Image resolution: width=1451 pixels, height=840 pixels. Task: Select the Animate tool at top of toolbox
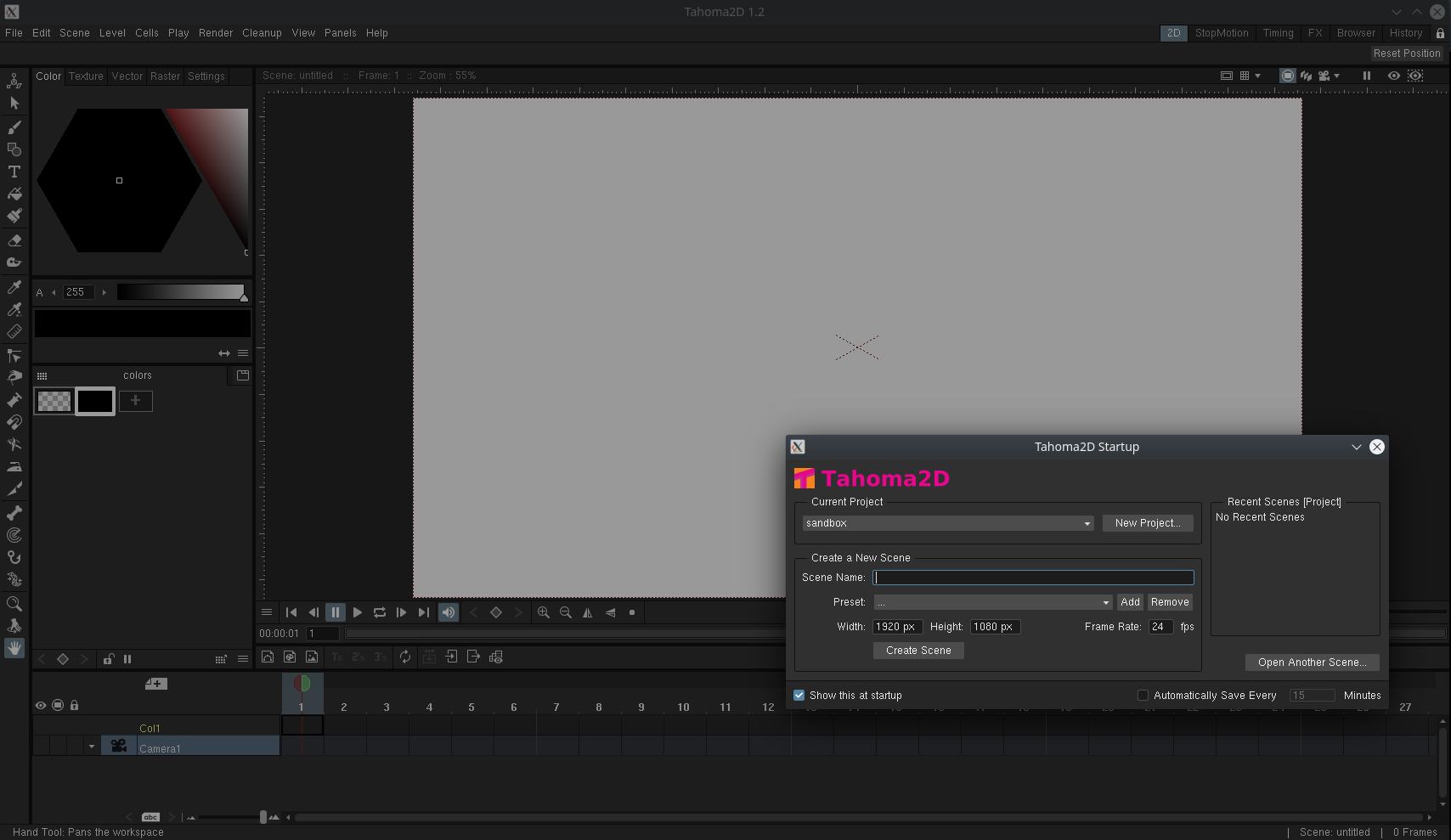coord(14,82)
